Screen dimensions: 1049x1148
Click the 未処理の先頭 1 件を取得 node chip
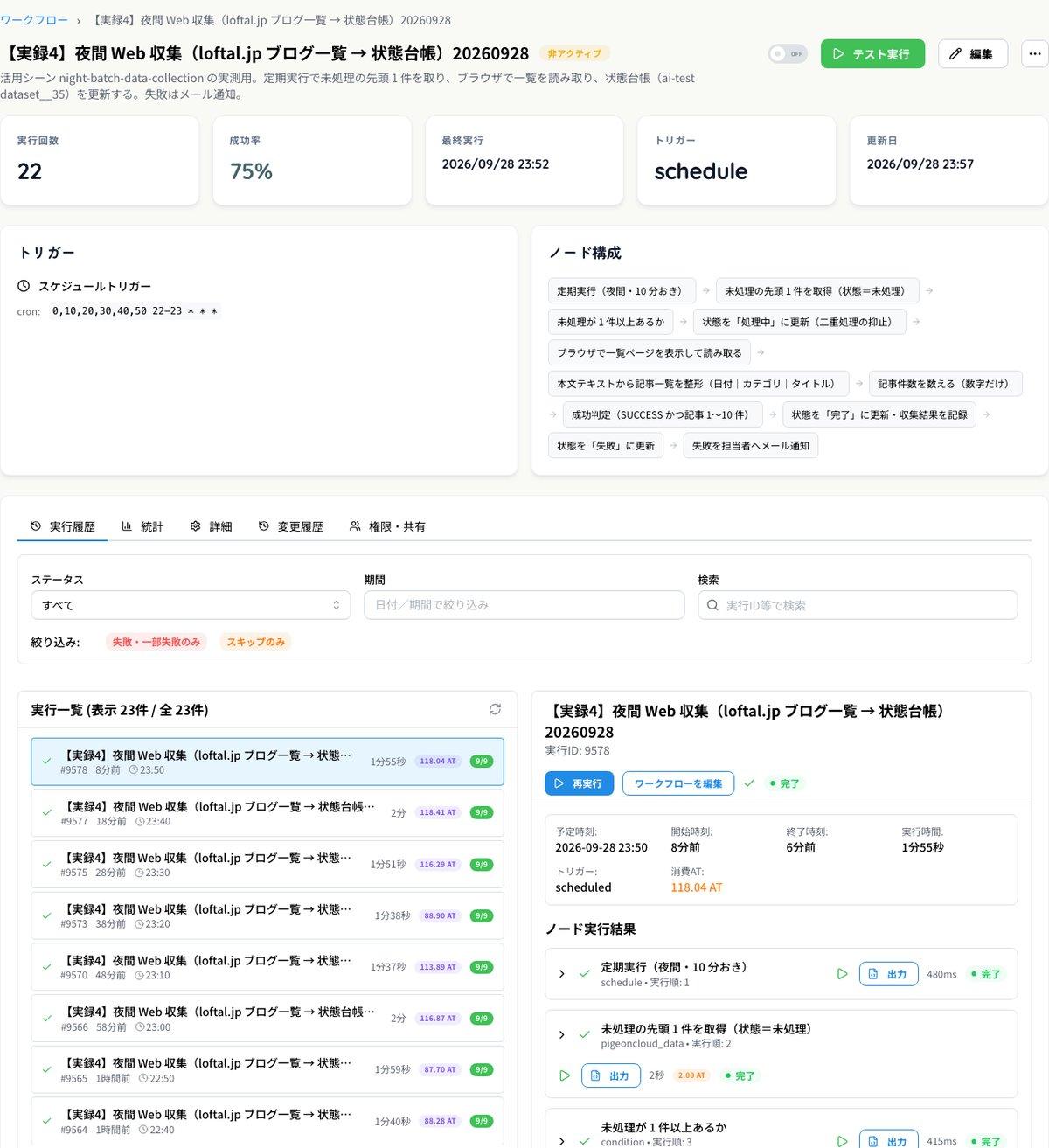[x=817, y=291]
